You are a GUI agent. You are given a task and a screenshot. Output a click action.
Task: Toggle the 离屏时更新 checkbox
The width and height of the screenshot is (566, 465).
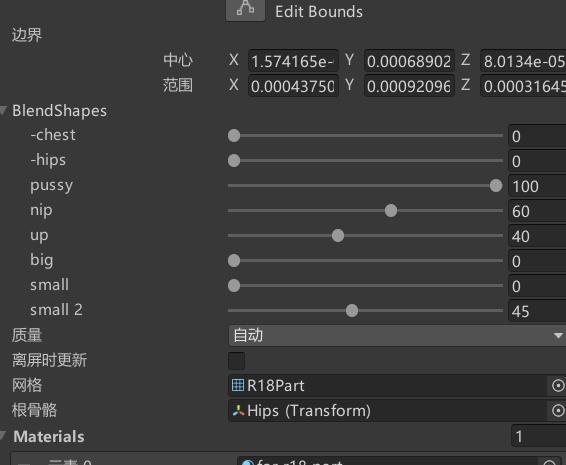(x=236, y=361)
